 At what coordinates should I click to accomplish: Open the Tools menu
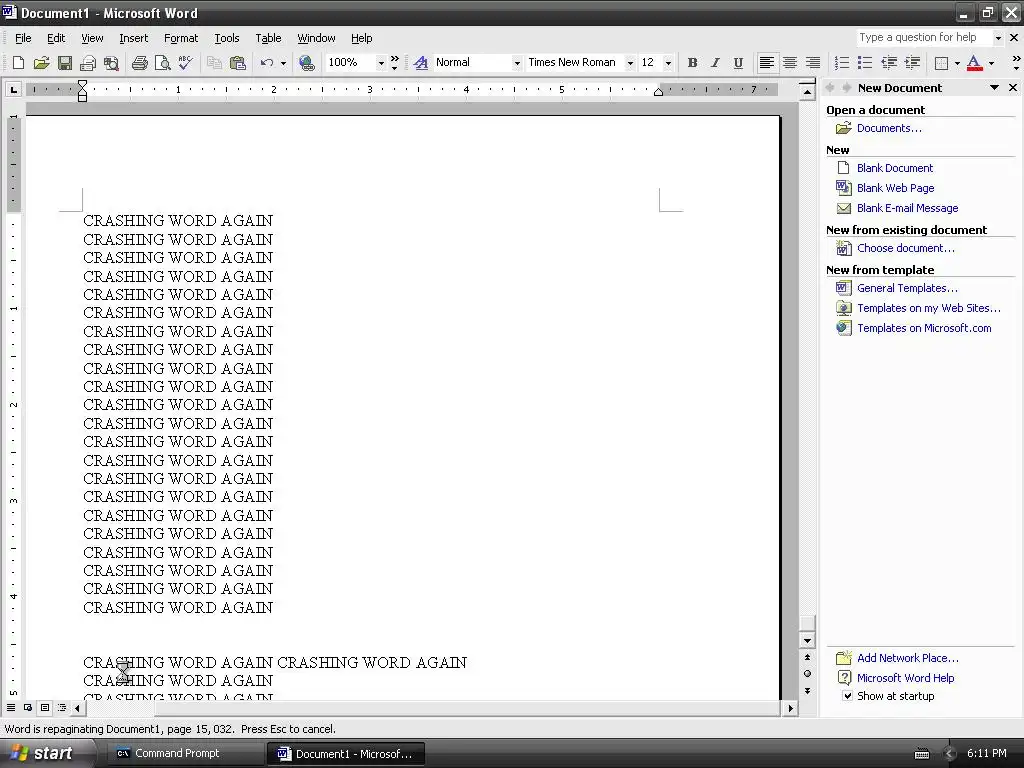(x=227, y=39)
